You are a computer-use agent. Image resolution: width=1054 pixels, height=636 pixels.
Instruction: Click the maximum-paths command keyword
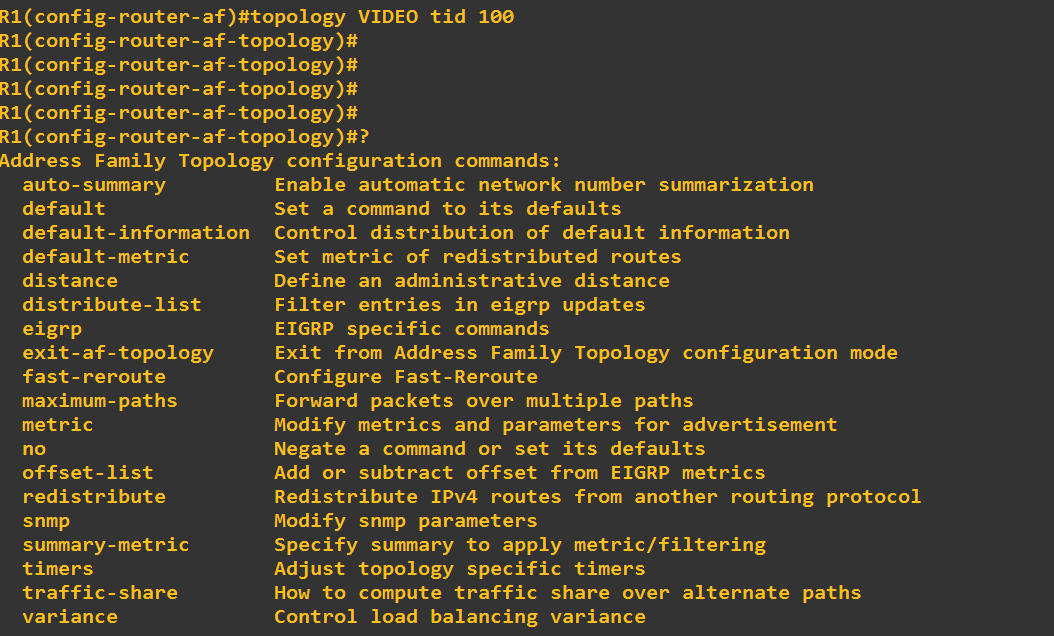[x=99, y=401]
